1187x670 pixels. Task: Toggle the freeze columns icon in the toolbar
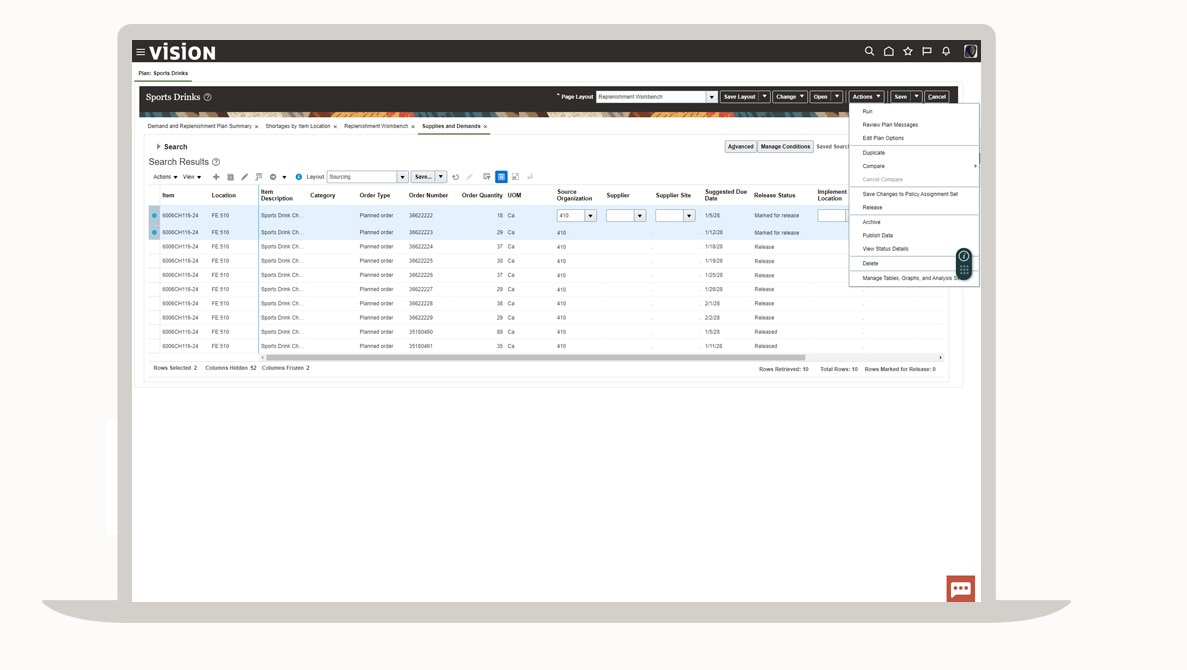point(486,175)
